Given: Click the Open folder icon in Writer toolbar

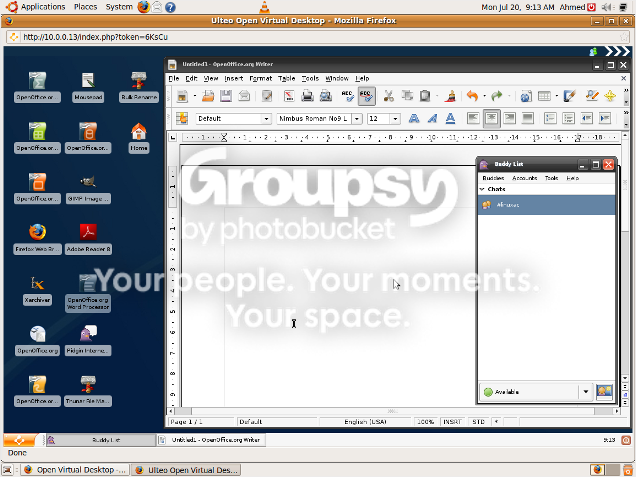Looking at the screenshot, I should point(208,96).
